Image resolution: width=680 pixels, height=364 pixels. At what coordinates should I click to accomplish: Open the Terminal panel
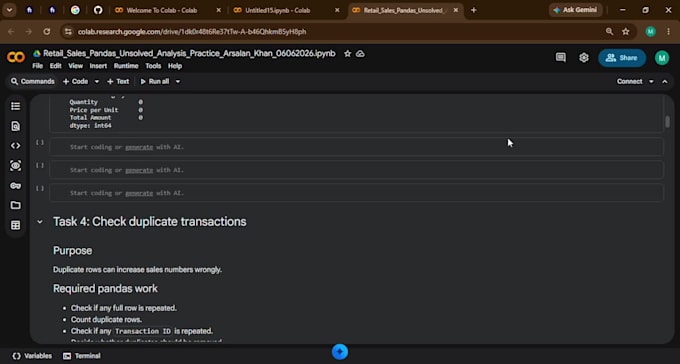[82, 356]
